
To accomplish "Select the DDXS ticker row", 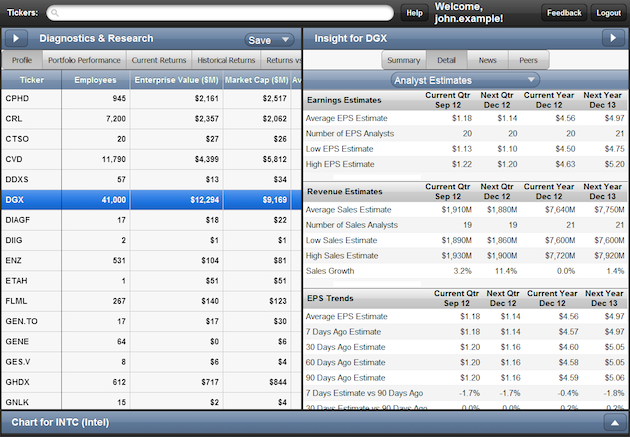I will (151, 180).
